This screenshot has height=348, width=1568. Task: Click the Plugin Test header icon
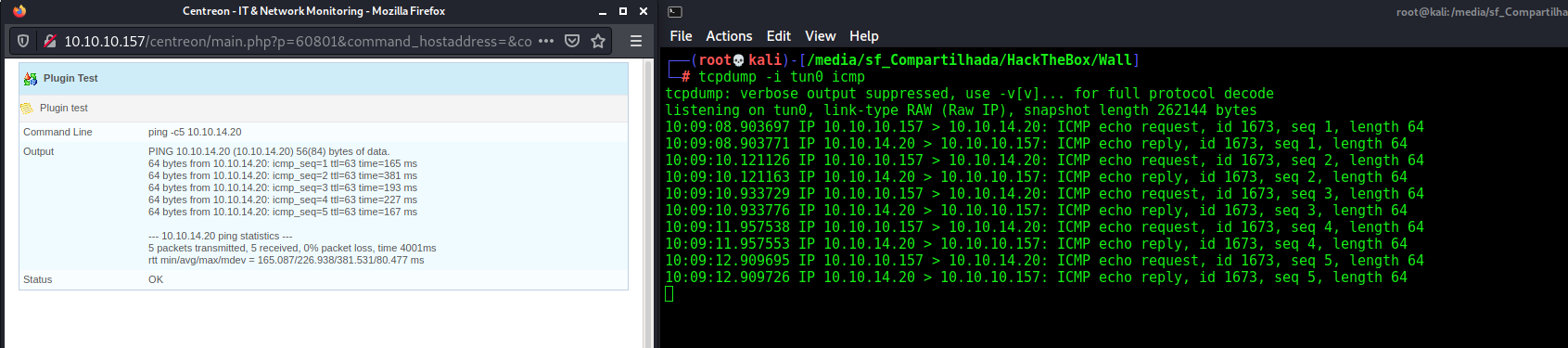(31, 79)
